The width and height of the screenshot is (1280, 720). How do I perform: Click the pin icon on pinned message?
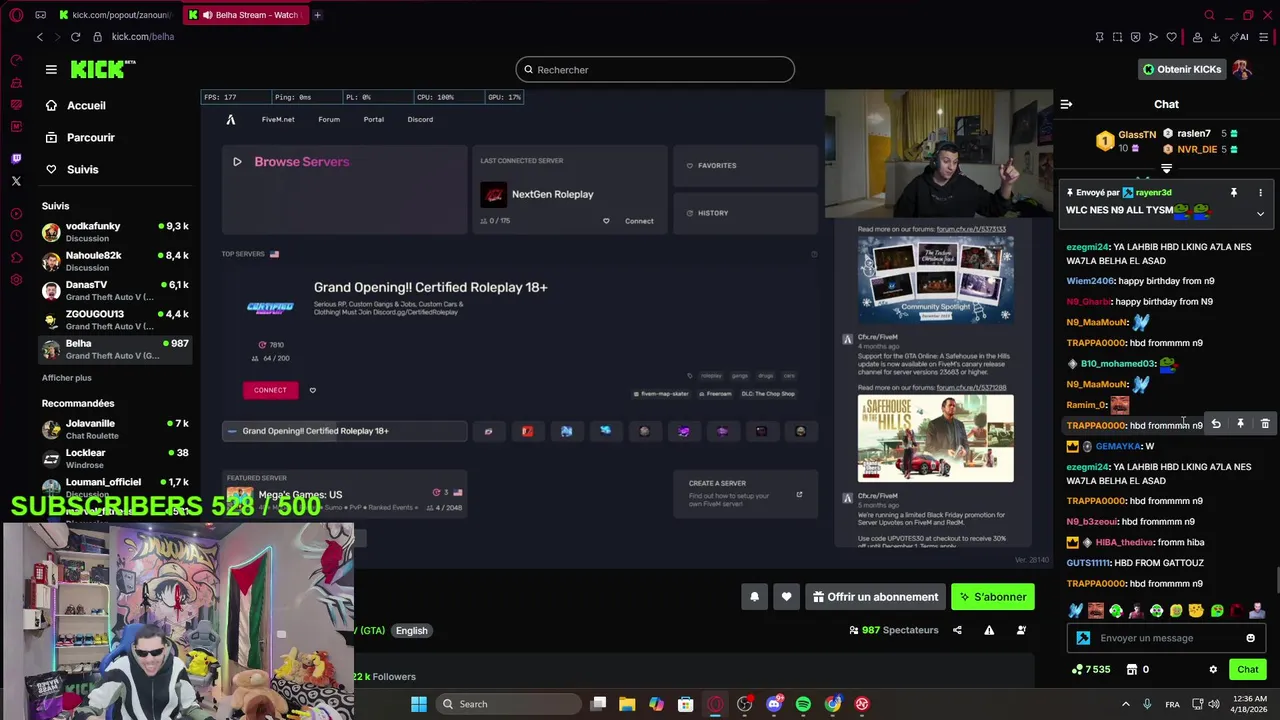(1233, 192)
